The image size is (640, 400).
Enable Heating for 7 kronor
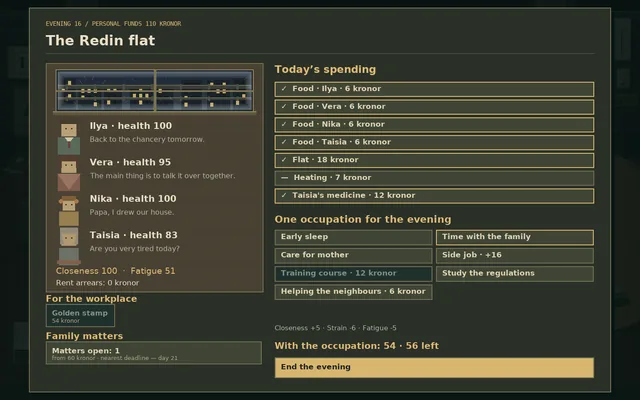(434, 178)
